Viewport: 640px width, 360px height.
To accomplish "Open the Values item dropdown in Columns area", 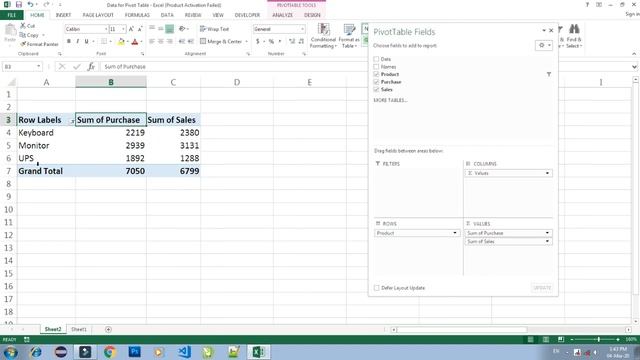I will pyautogui.click(x=547, y=173).
